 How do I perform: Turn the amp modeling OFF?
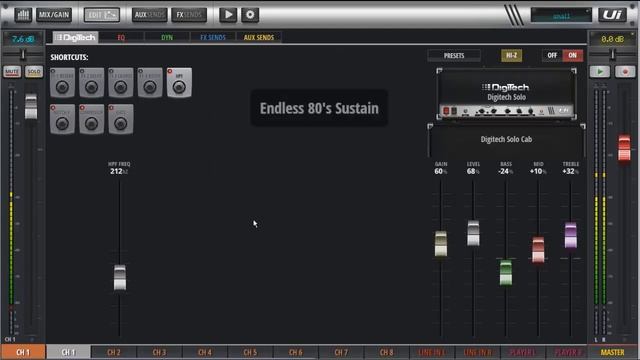coord(552,56)
